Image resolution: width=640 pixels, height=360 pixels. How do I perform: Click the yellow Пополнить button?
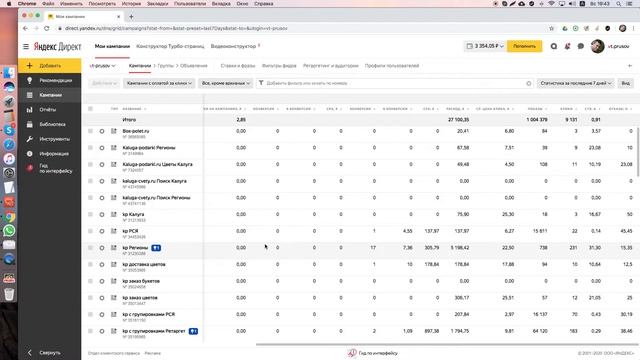524,46
